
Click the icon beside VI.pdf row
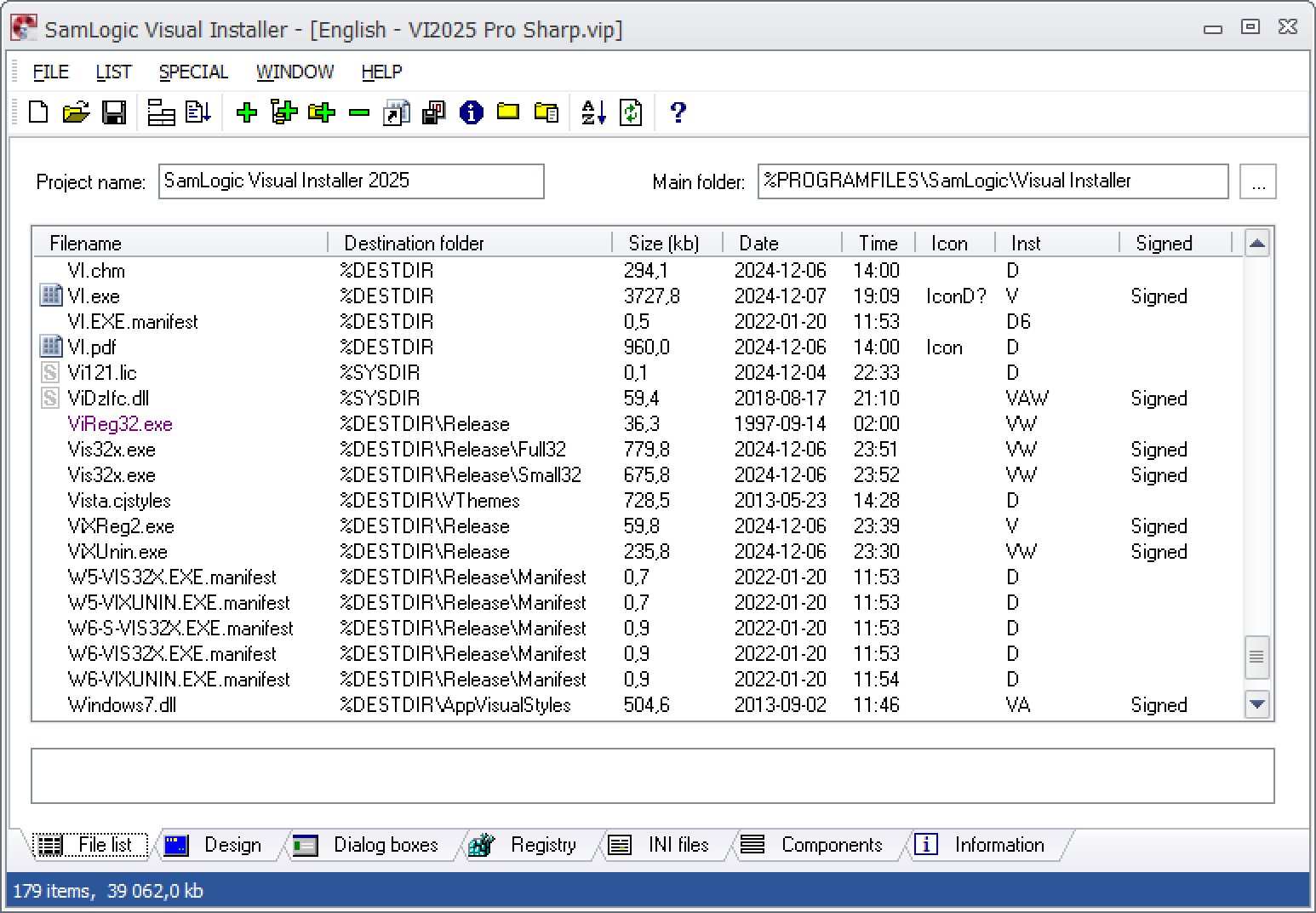tap(51, 347)
